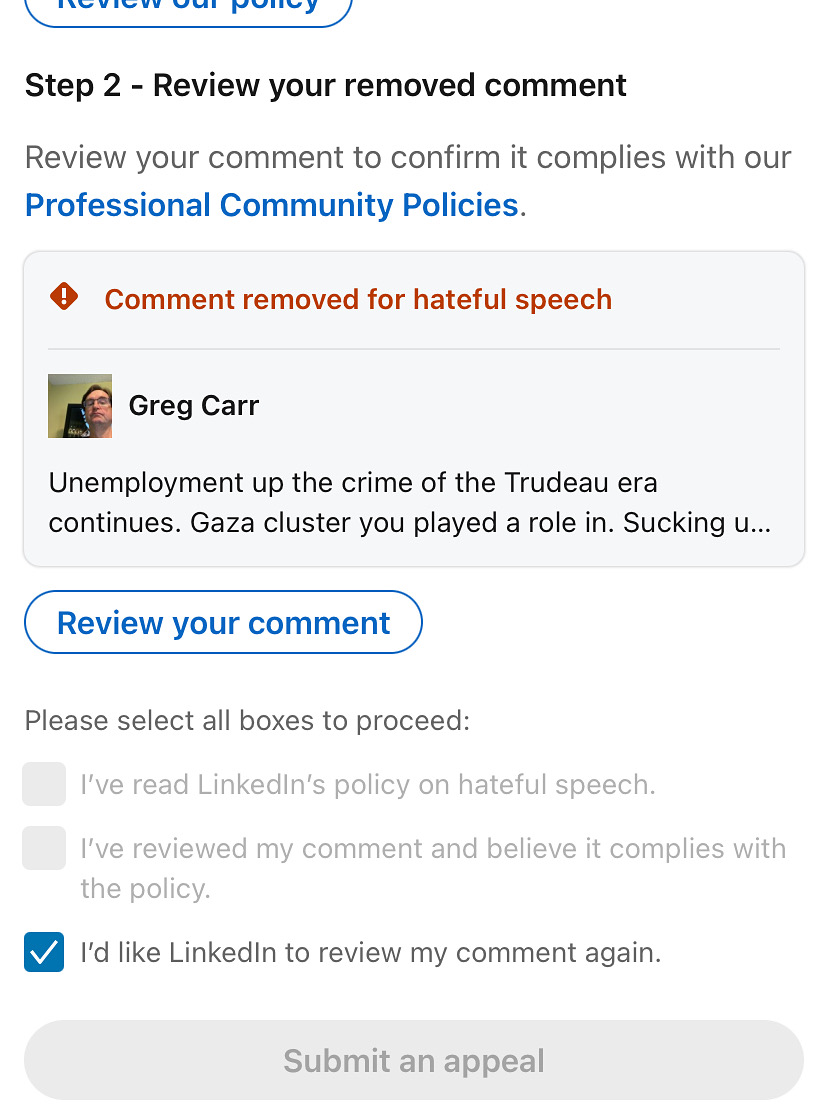
Task: Click the "Step 2 - Review your removed comment" heading
Action: (x=325, y=86)
